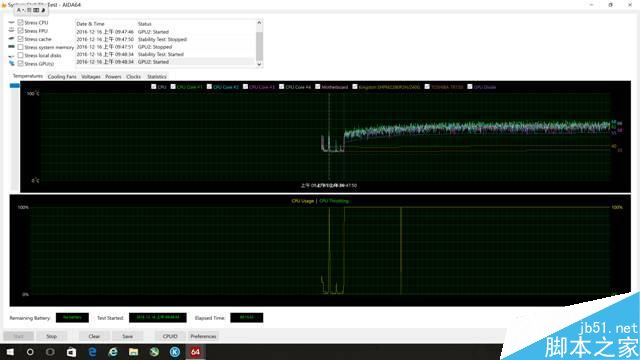Toggle the Stress CPU checkbox
The image size is (640, 360).
(20, 22)
